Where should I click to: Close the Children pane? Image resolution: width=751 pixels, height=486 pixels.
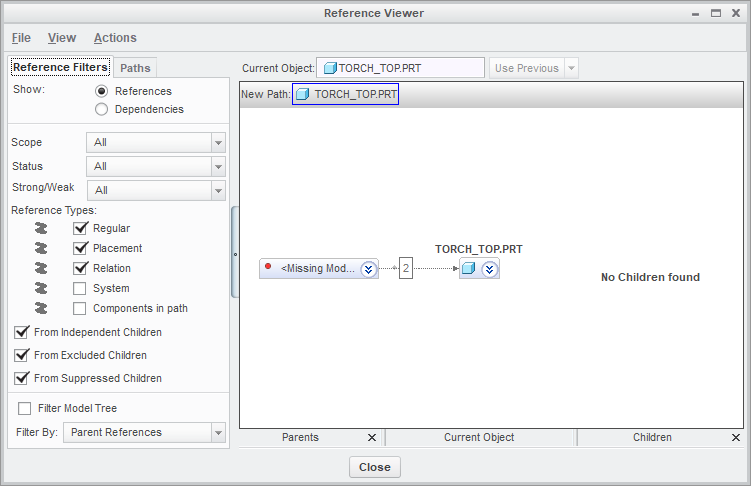[736, 437]
